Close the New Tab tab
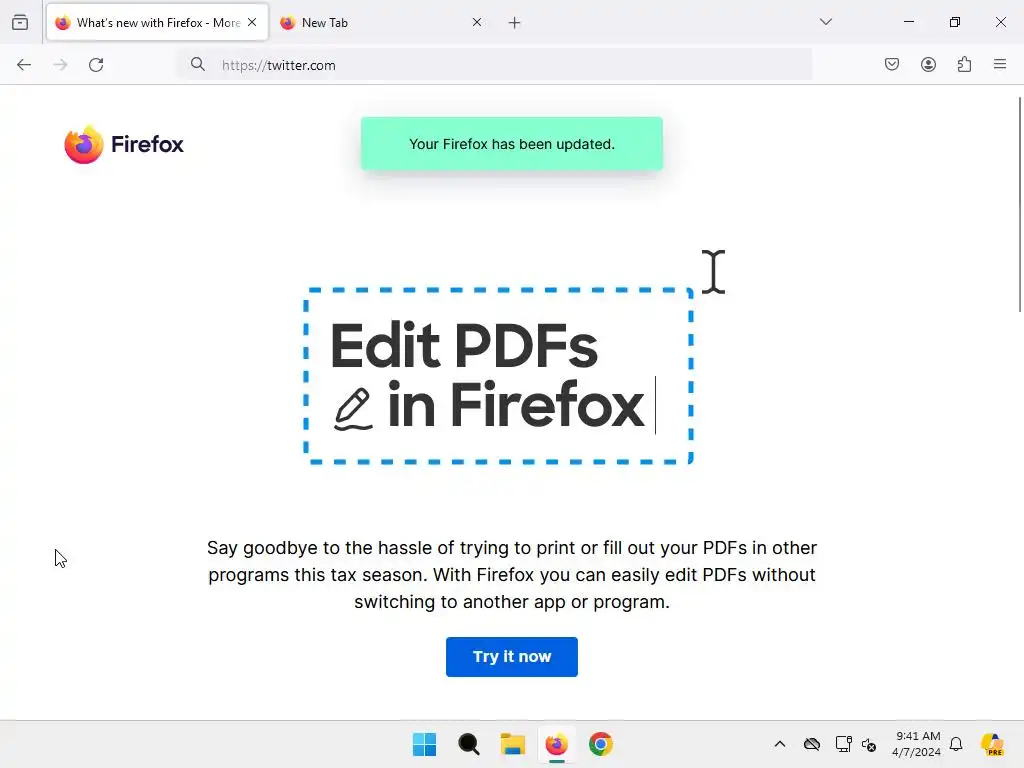 coord(477,22)
